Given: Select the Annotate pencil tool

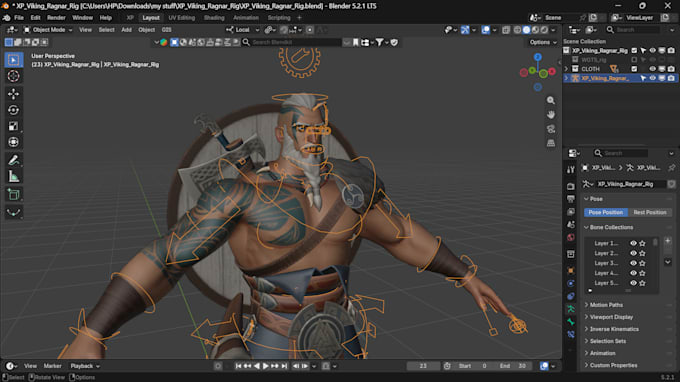Looking at the screenshot, I should [13, 160].
